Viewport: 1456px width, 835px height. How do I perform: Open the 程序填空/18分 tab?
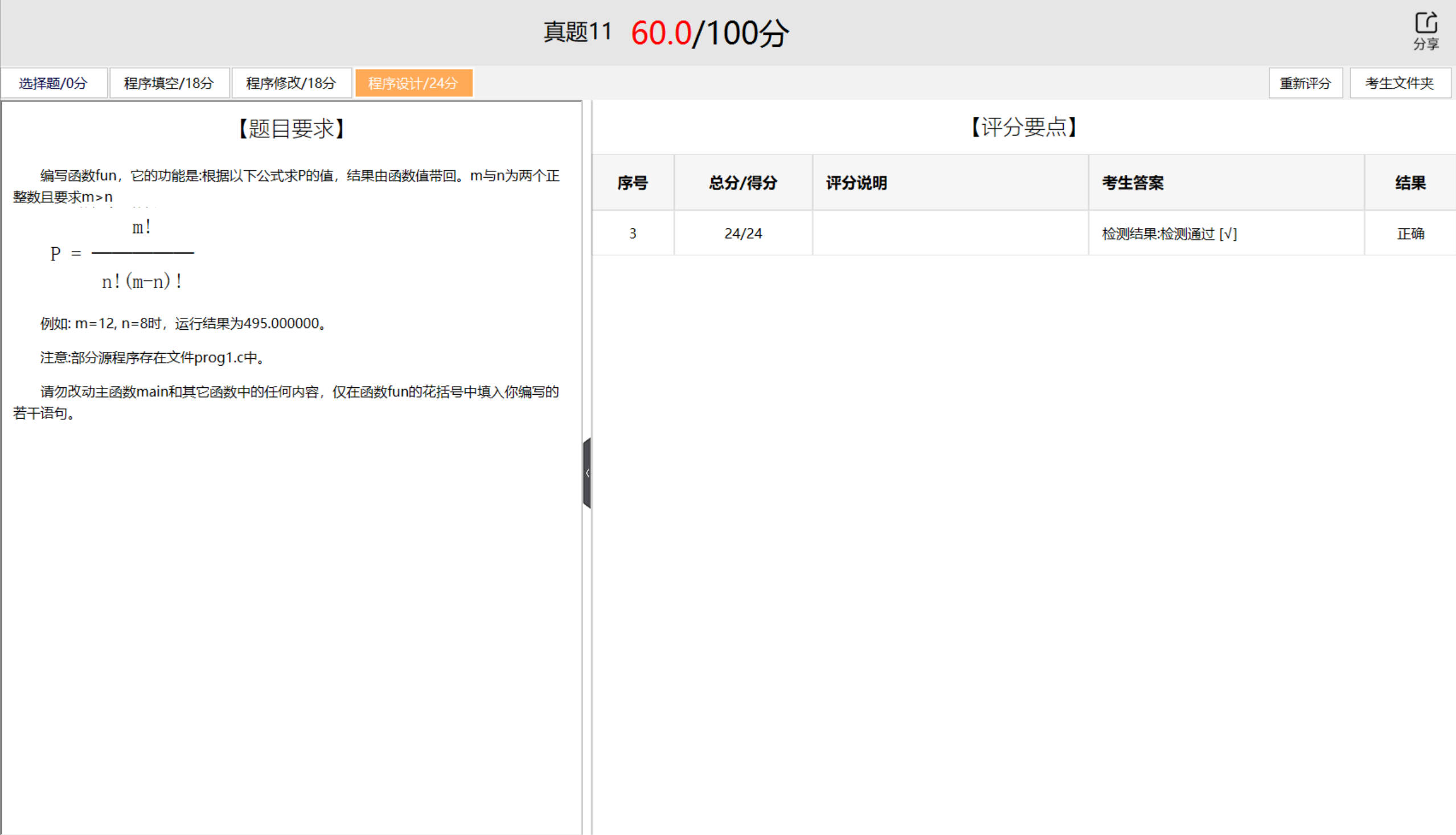coord(169,83)
